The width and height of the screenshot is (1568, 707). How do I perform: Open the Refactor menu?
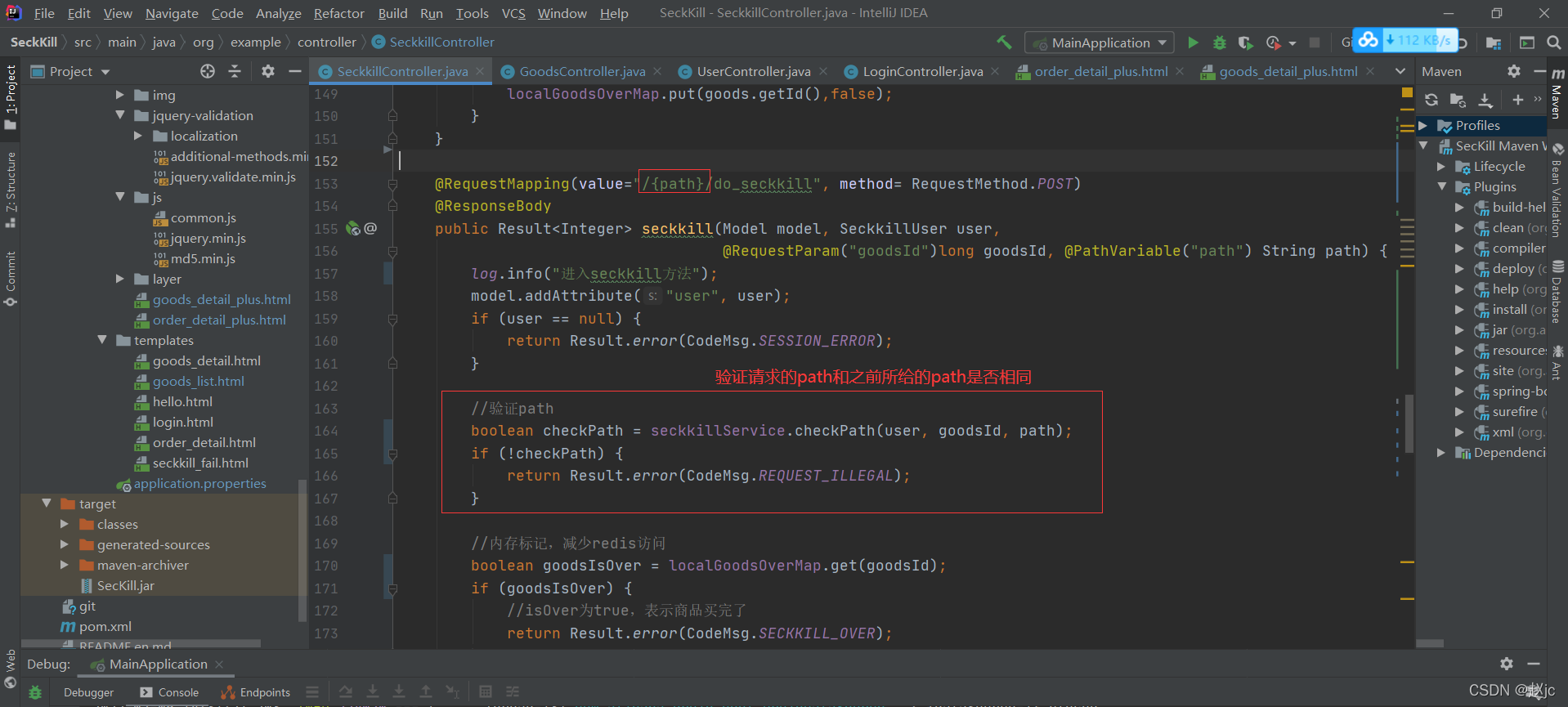click(338, 13)
